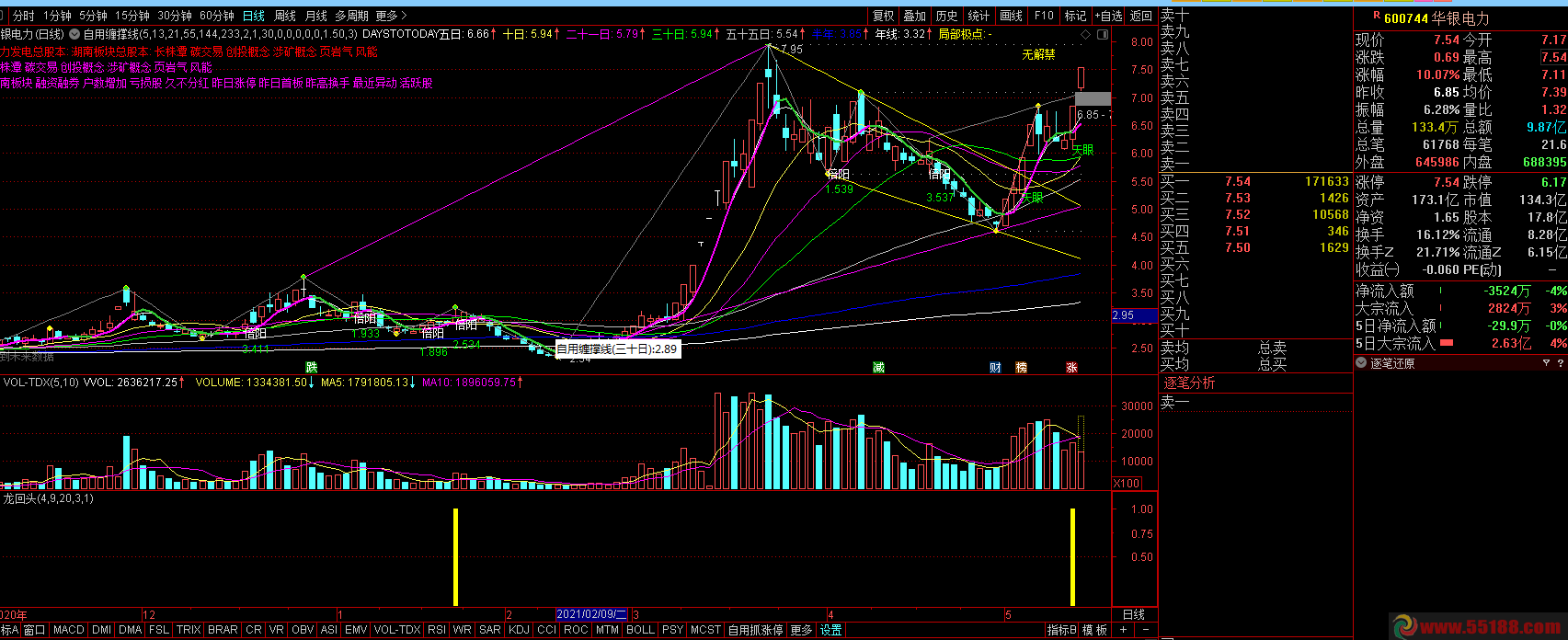
Task: Click the 2021/02/09 date marker on timeline
Action: point(591,614)
